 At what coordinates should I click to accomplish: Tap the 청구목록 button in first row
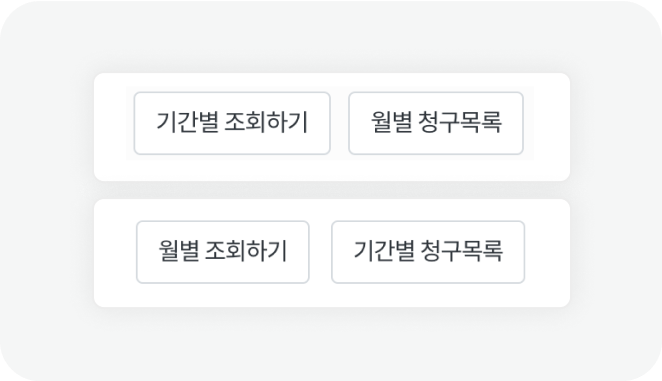[436, 123]
